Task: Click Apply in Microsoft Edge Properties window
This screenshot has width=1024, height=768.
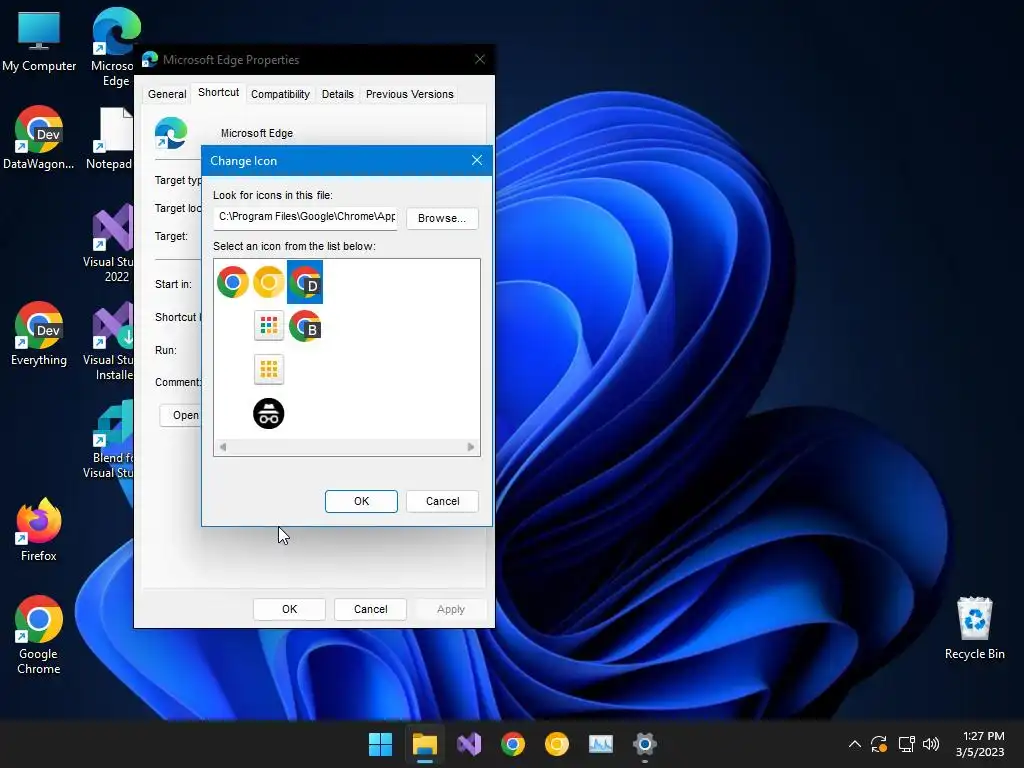Action: (x=451, y=609)
